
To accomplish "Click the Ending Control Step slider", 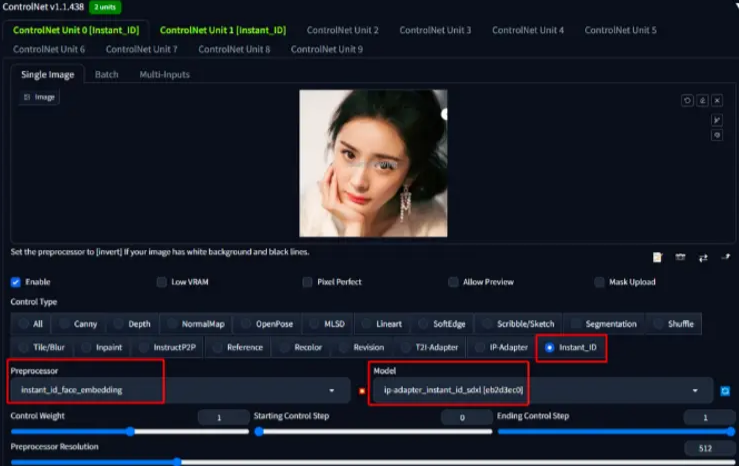I will click(616, 432).
